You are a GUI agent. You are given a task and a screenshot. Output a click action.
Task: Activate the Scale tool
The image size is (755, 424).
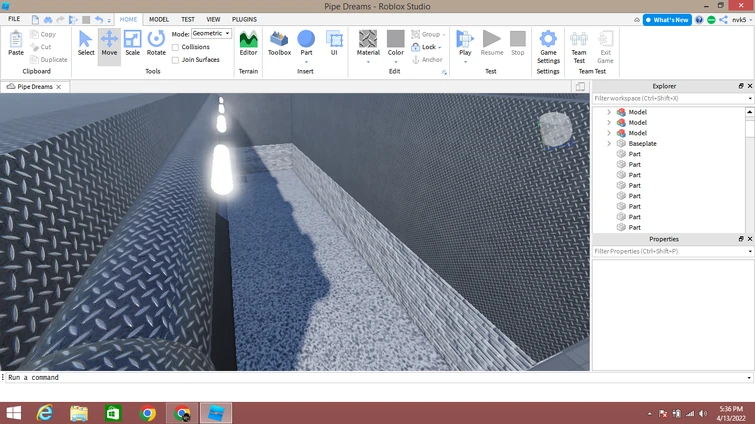tap(132, 43)
